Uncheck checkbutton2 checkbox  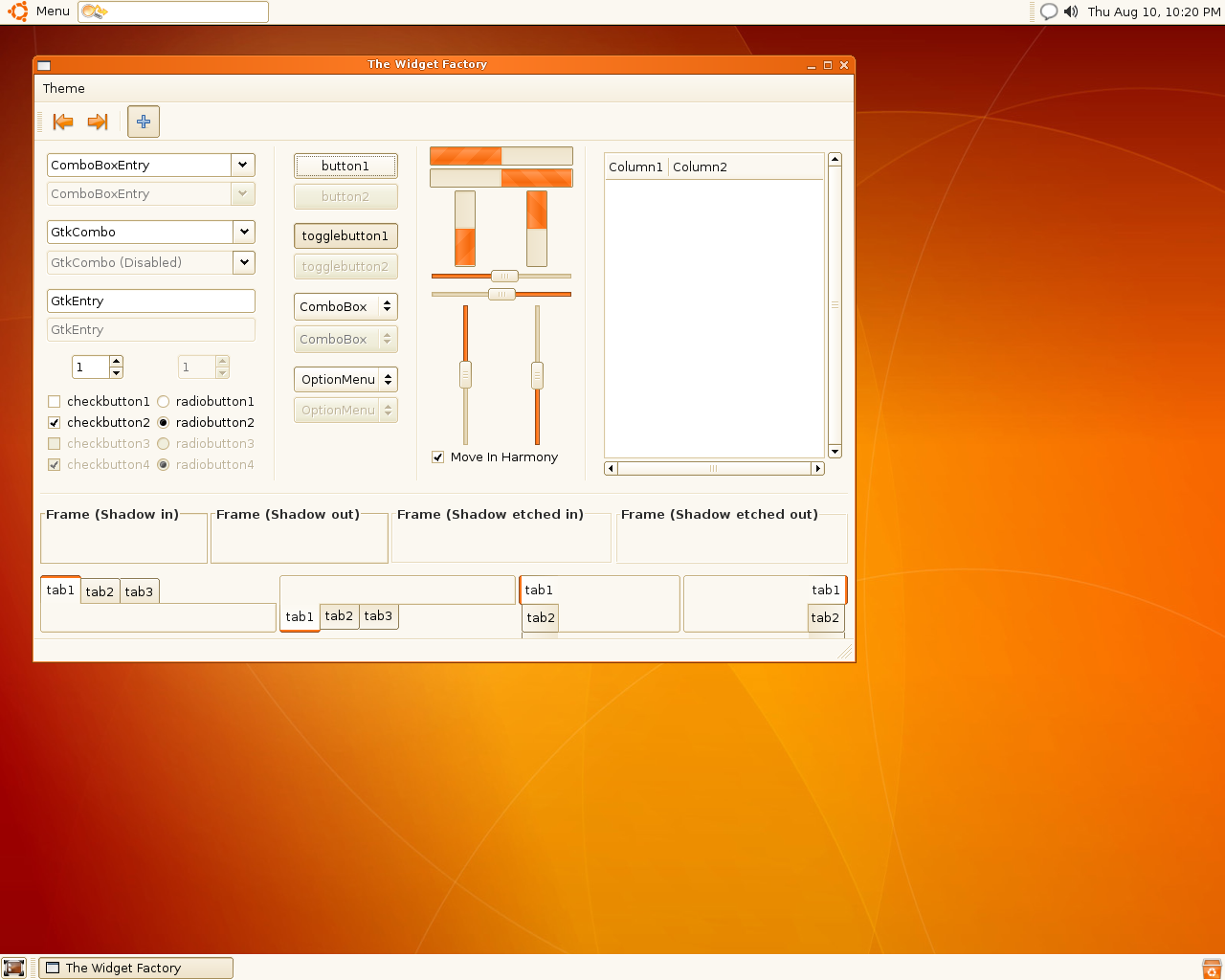pos(55,423)
